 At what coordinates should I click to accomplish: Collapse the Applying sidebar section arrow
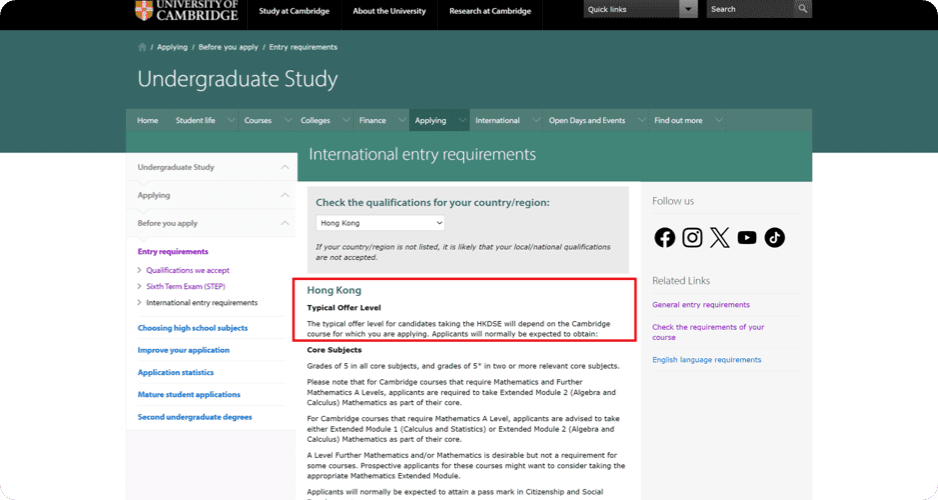click(x=285, y=196)
